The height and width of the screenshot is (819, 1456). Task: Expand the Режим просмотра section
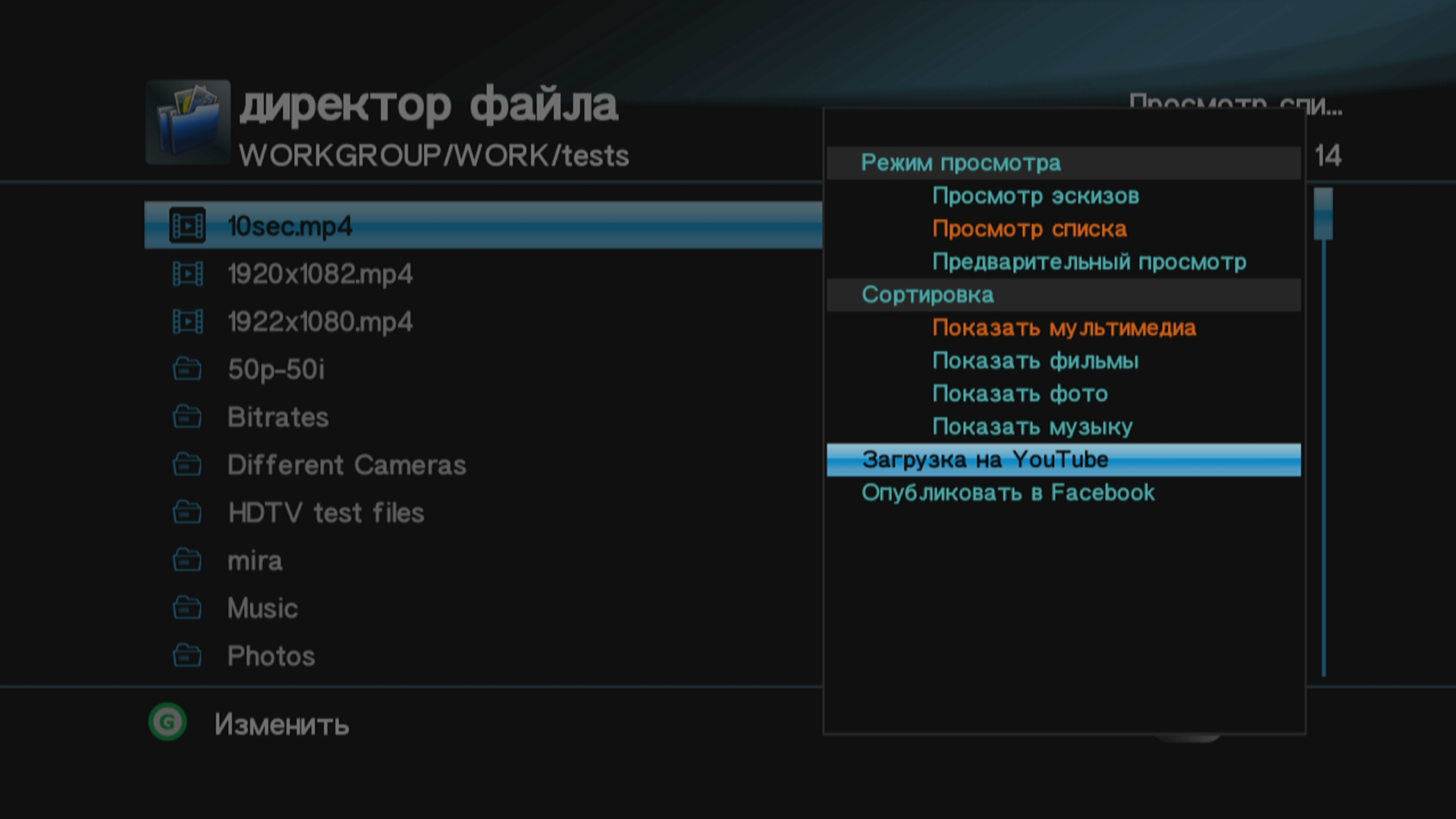[x=960, y=162]
